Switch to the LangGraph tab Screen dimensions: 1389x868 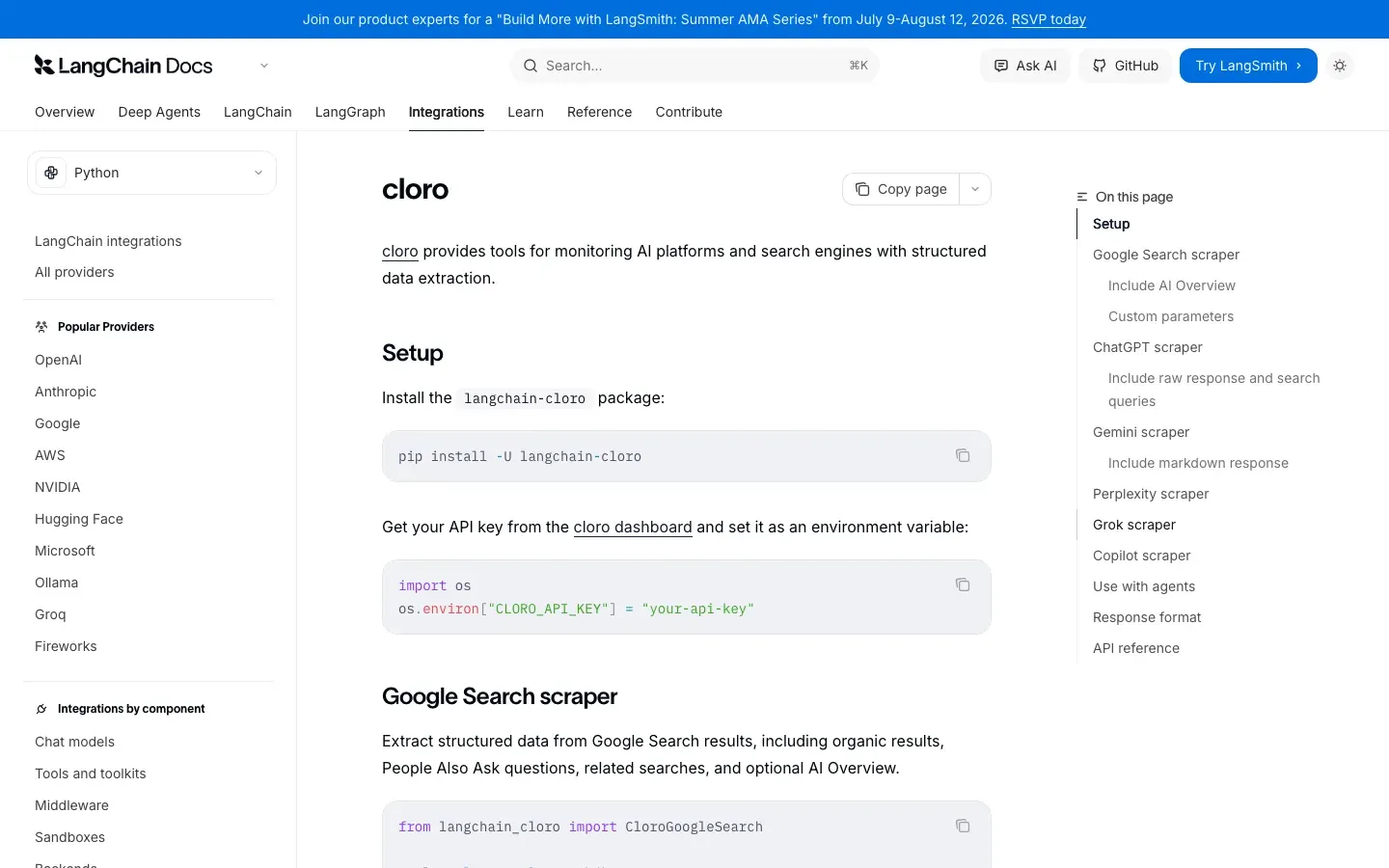350,112
